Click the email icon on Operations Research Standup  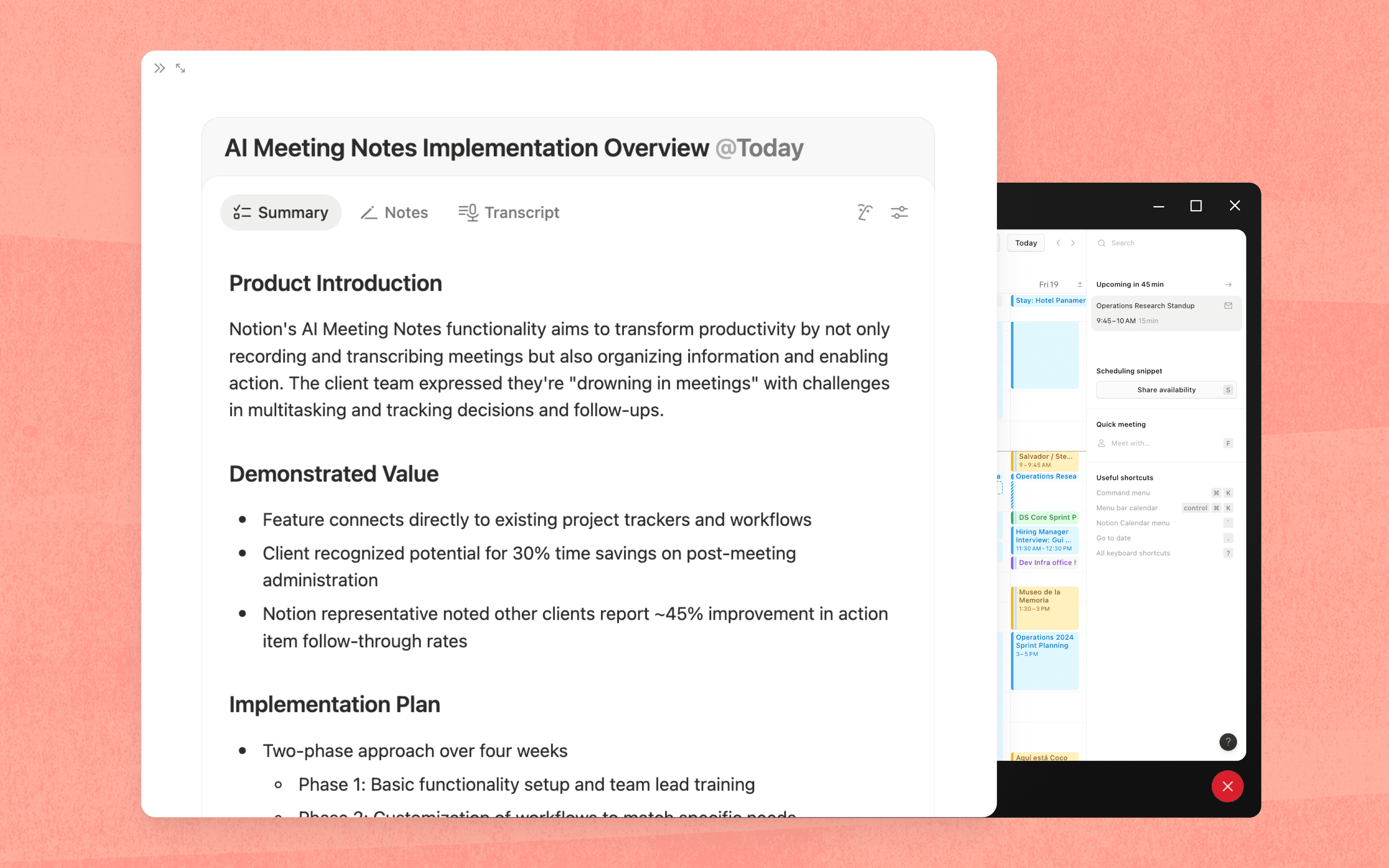(1228, 306)
